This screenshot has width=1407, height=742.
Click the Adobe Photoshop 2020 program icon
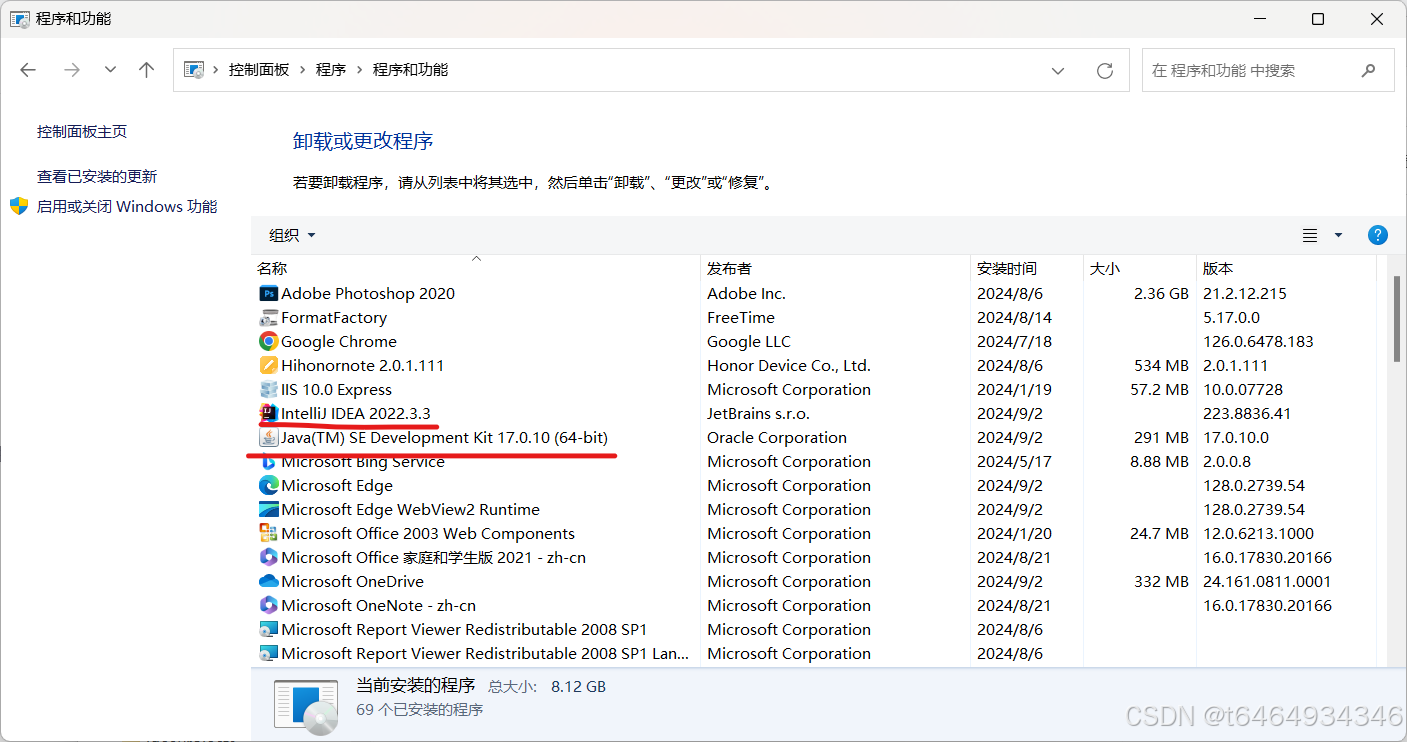[x=267, y=293]
